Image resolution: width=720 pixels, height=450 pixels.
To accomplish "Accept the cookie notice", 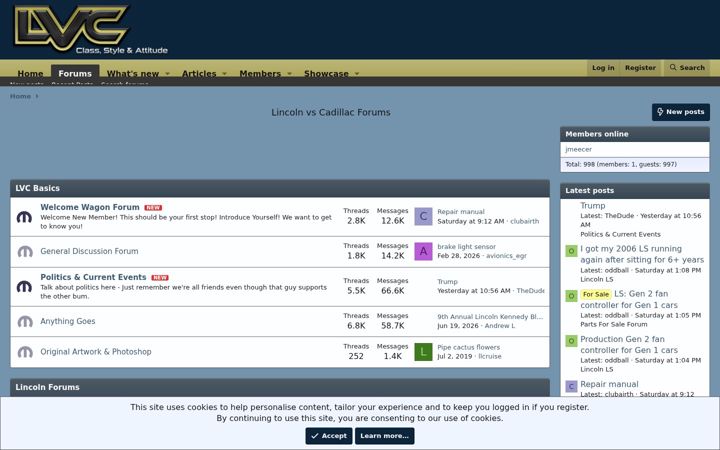I will pos(329,436).
